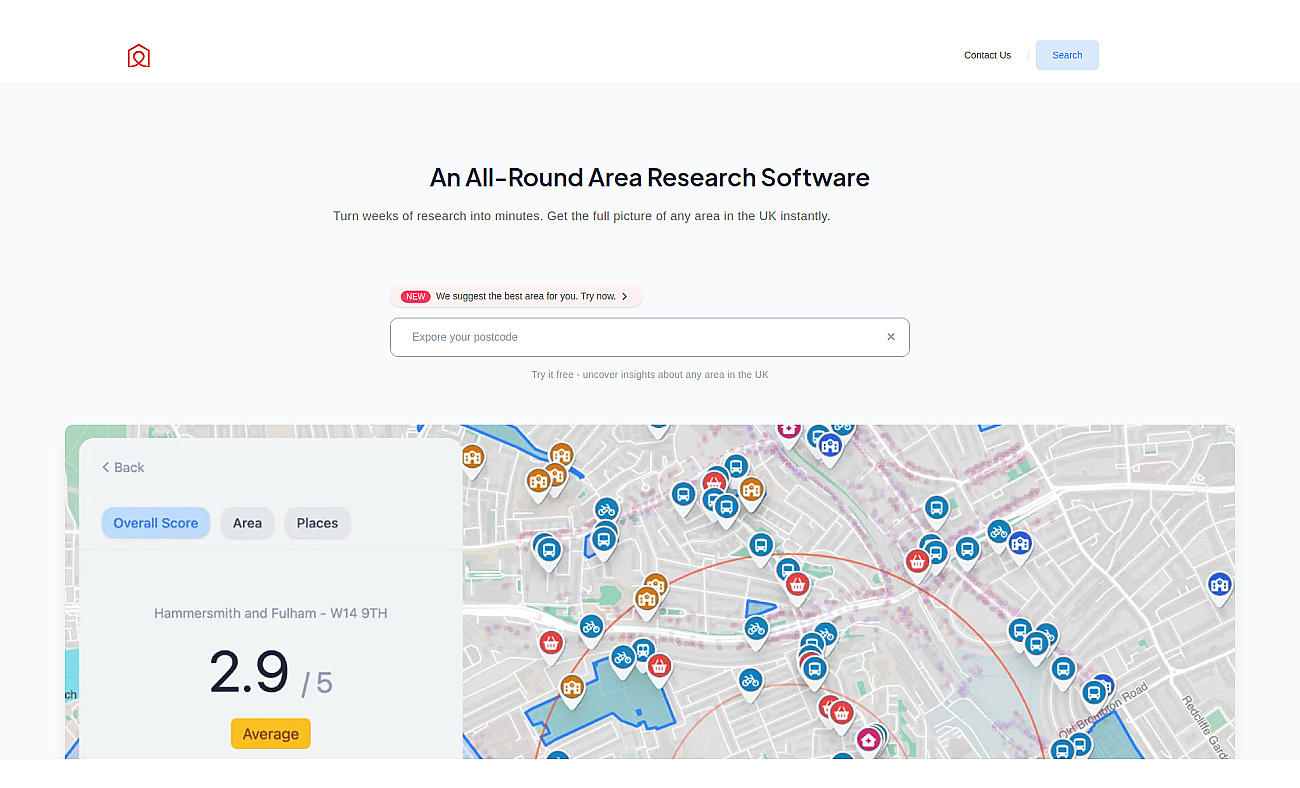Viewport: 1300px width, 788px height.
Task: Click 'An All-Round Area Research Software' heading
Action: point(650,178)
